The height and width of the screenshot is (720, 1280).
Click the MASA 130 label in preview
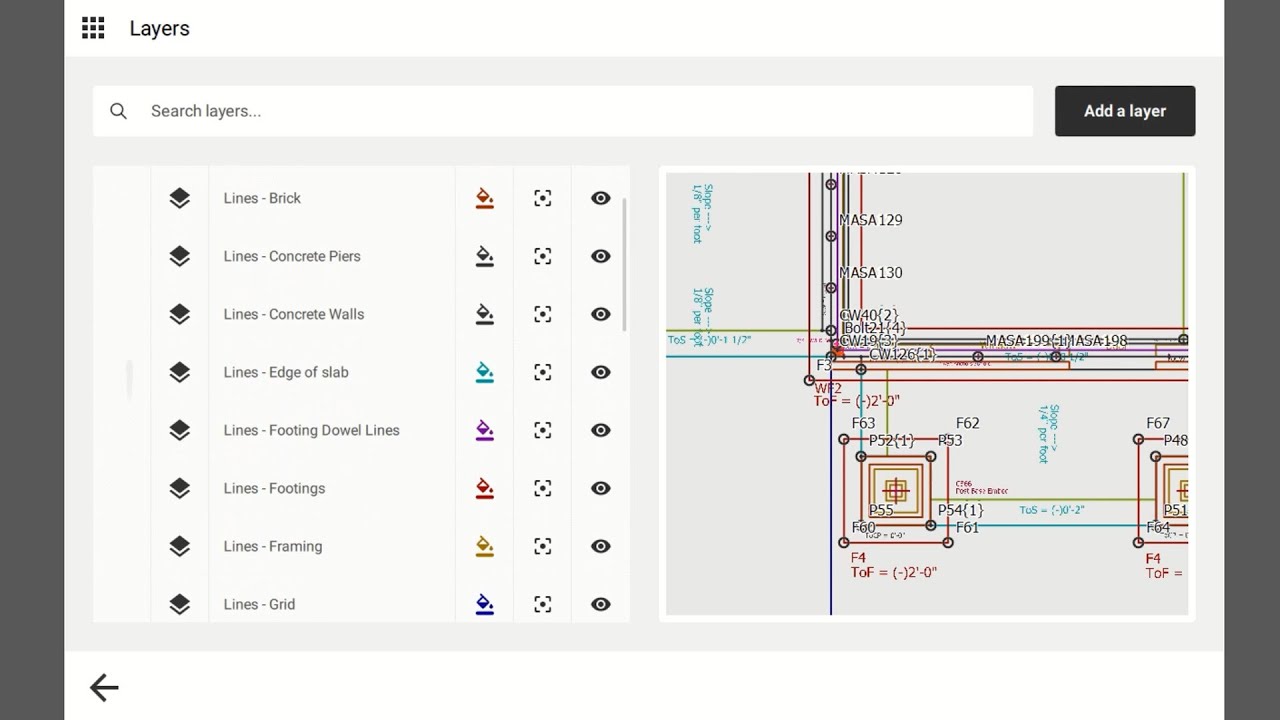point(870,272)
